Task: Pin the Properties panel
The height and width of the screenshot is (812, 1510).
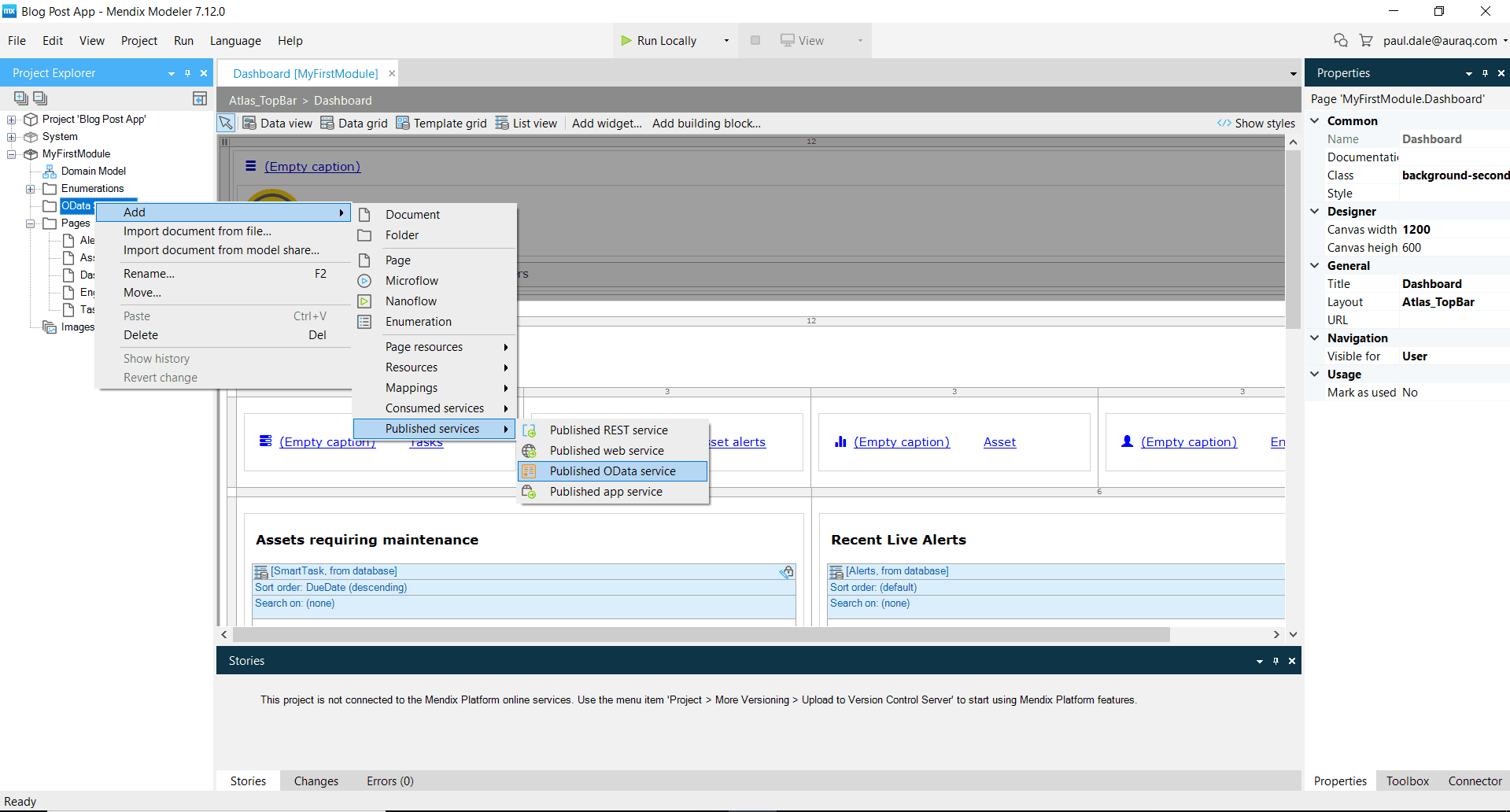Action: 1485,73
